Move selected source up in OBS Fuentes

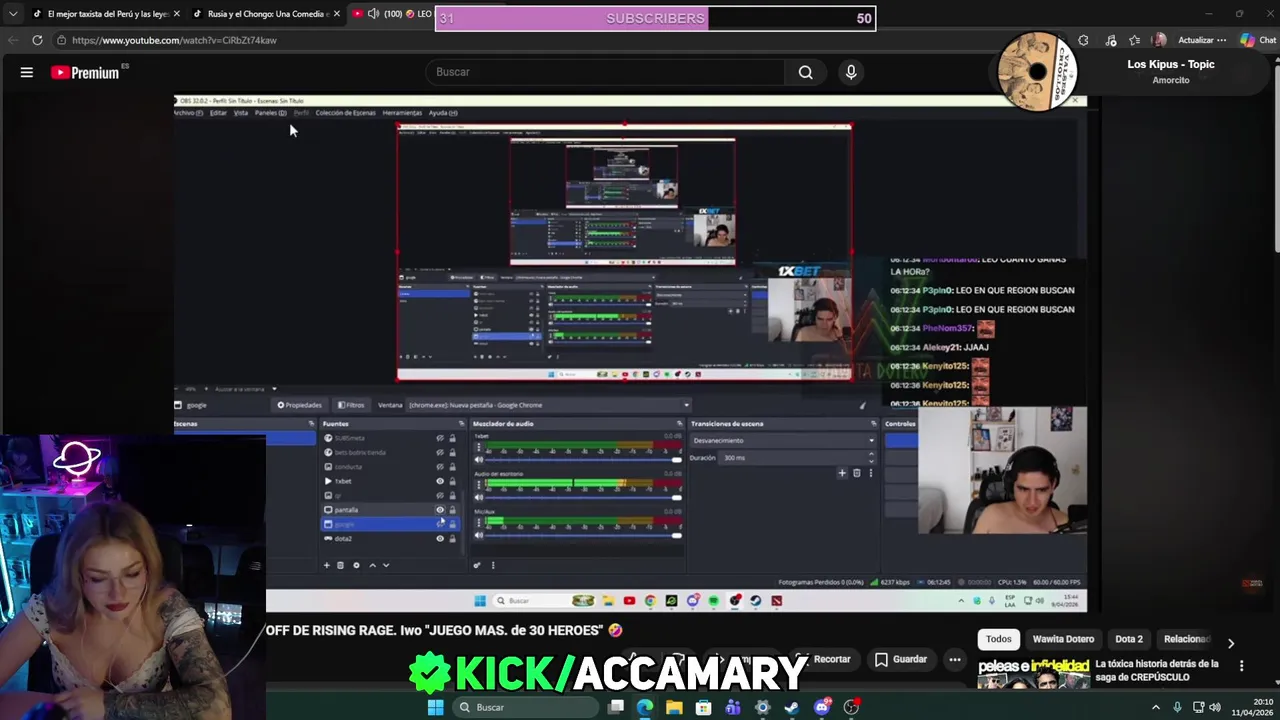[372, 565]
